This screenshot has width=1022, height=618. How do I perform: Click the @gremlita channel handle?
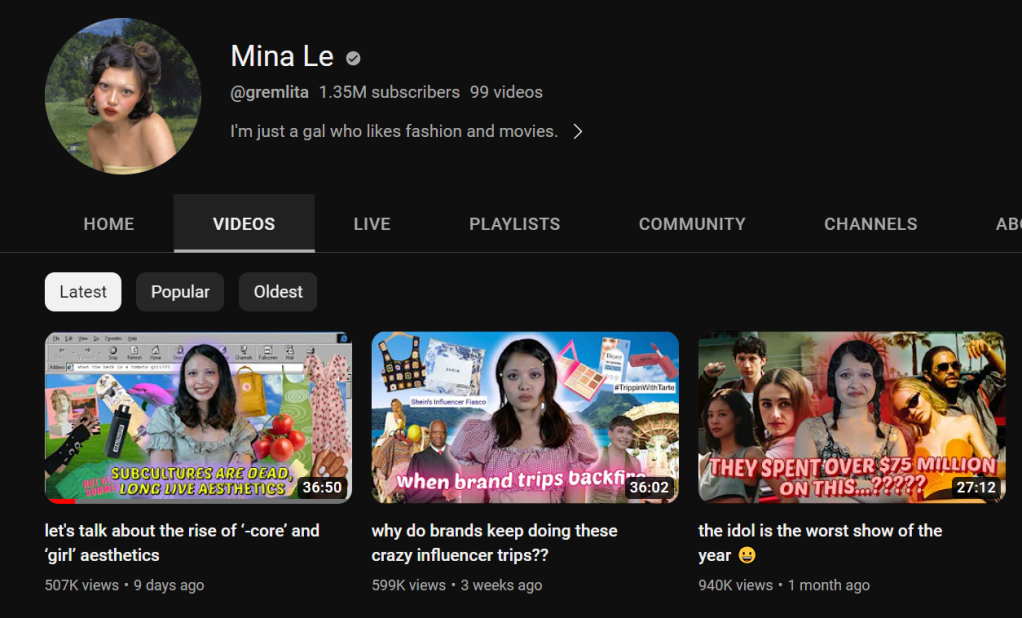[270, 92]
